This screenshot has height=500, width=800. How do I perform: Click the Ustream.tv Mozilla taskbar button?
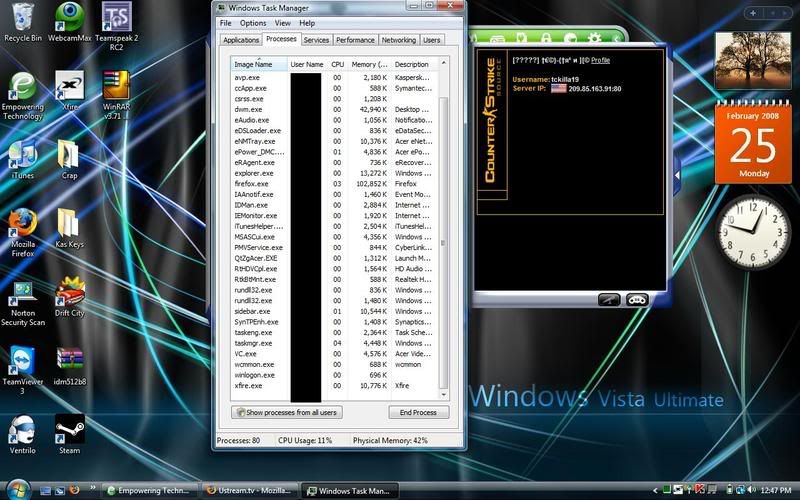(x=250, y=491)
